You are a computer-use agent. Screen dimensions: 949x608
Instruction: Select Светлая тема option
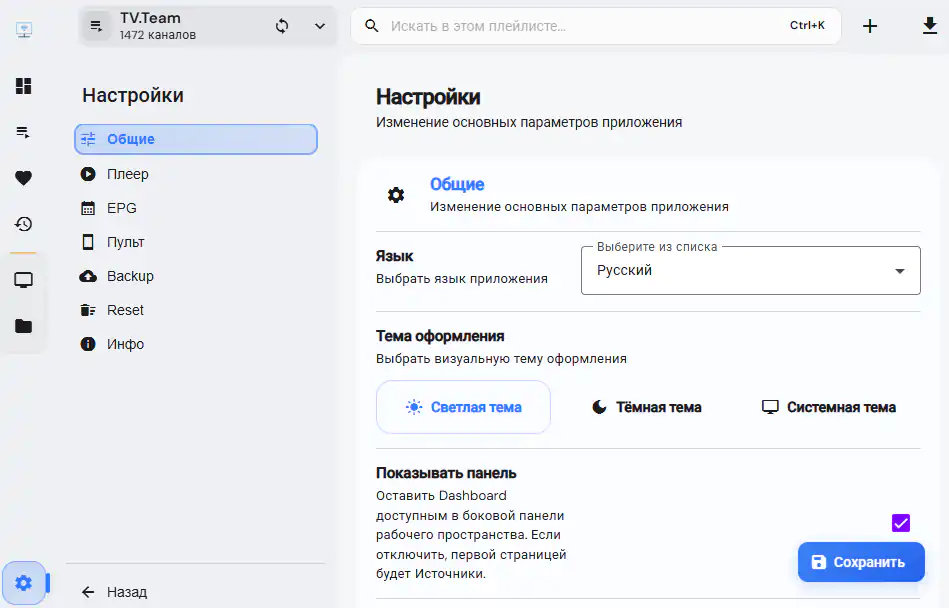click(463, 407)
